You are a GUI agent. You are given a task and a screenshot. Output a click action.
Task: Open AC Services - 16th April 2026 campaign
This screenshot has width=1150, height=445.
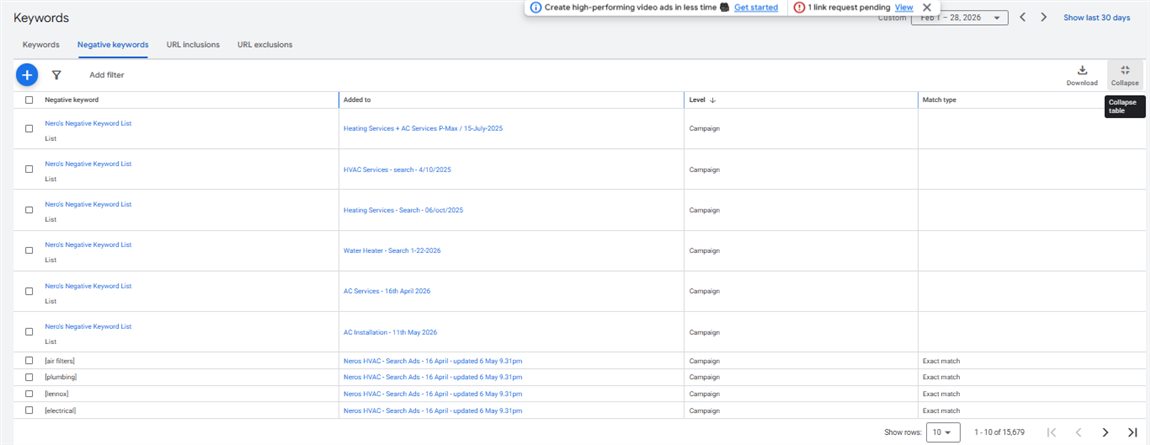(x=387, y=291)
